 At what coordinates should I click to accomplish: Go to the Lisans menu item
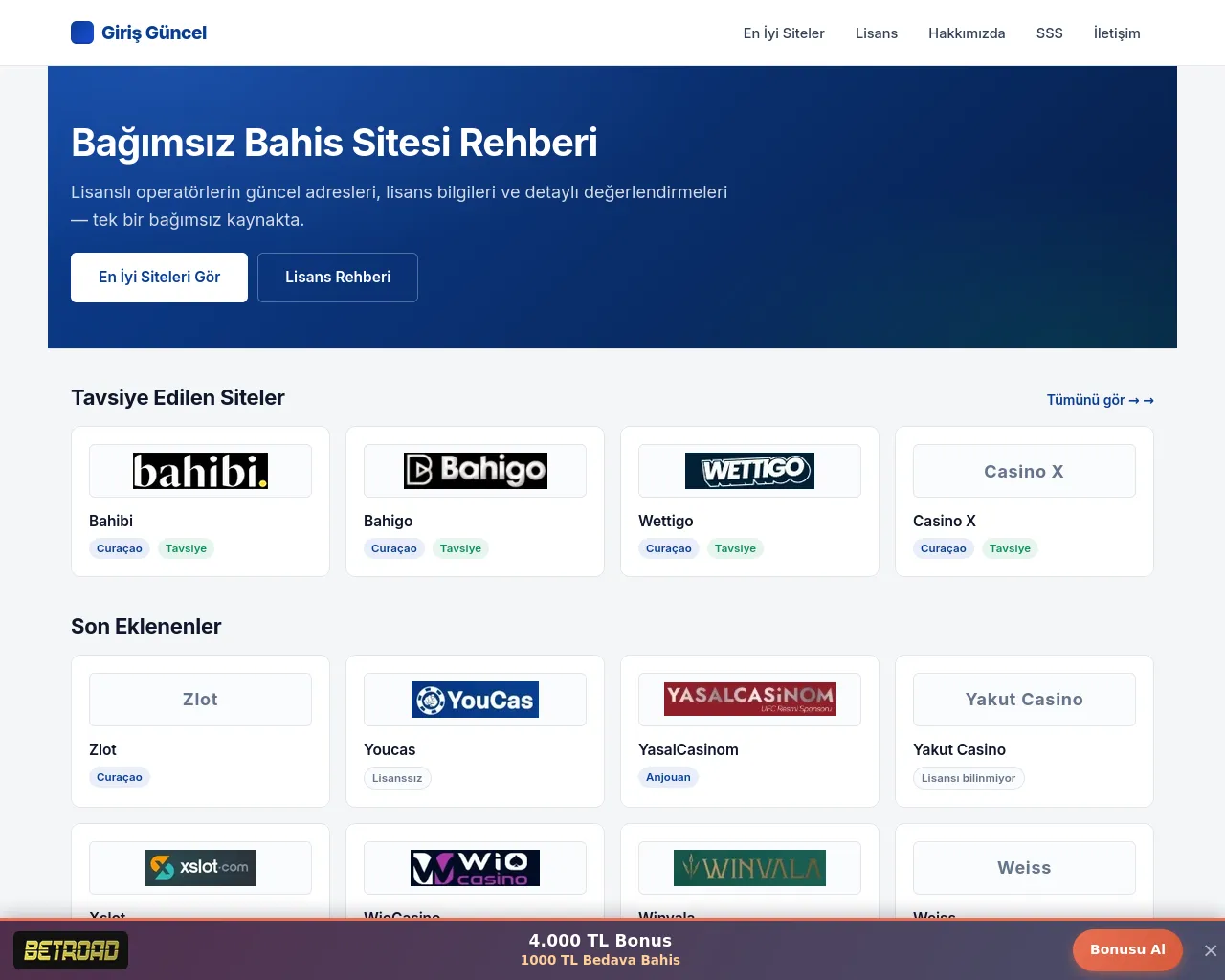click(x=877, y=33)
